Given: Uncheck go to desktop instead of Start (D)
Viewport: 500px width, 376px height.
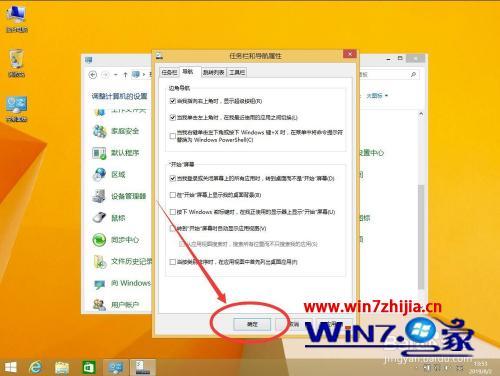Looking at the screenshot, I should pos(173,178).
